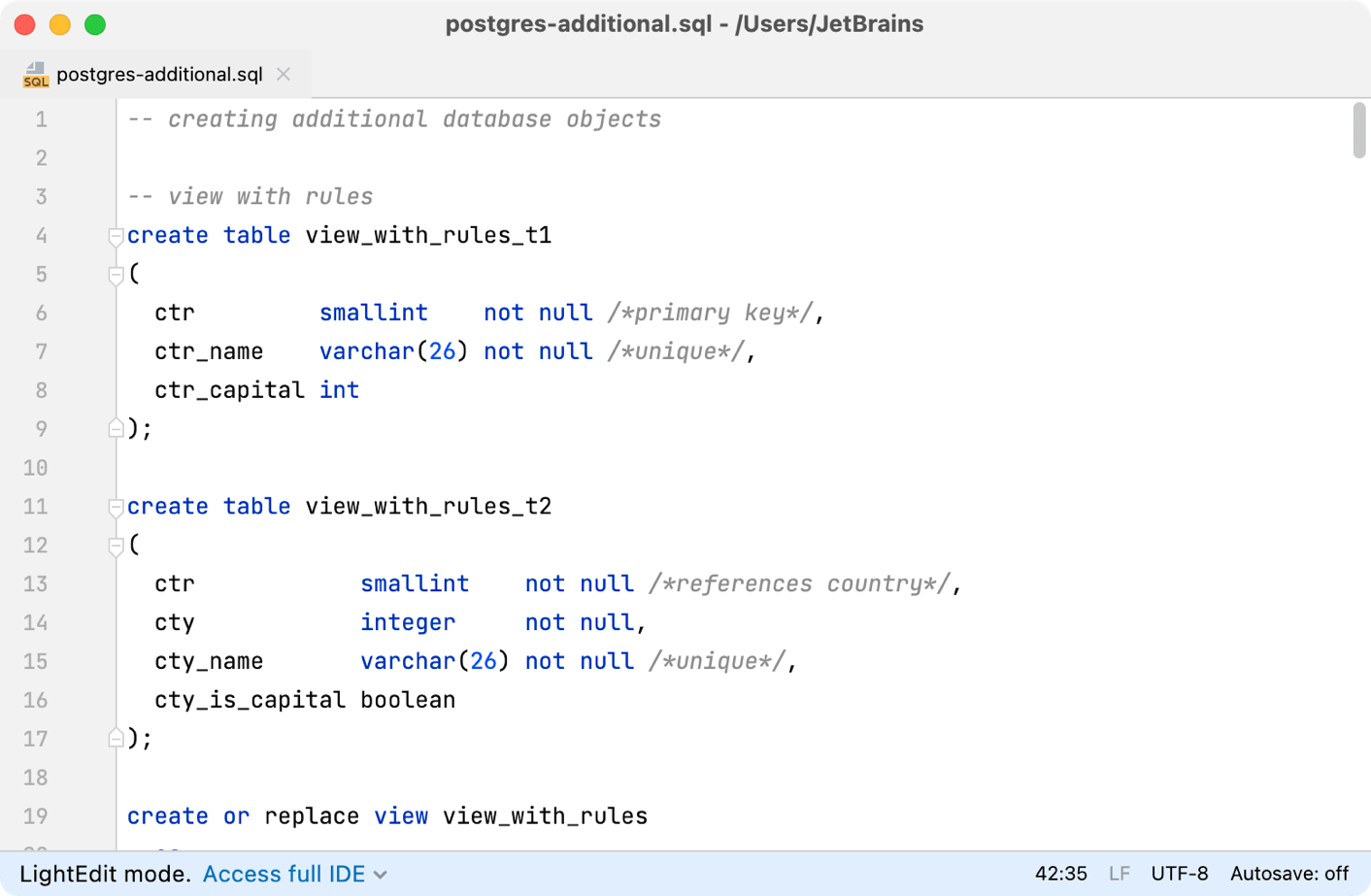Click the '-- view with rules' comment
1371x896 pixels.
tap(251, 197)
